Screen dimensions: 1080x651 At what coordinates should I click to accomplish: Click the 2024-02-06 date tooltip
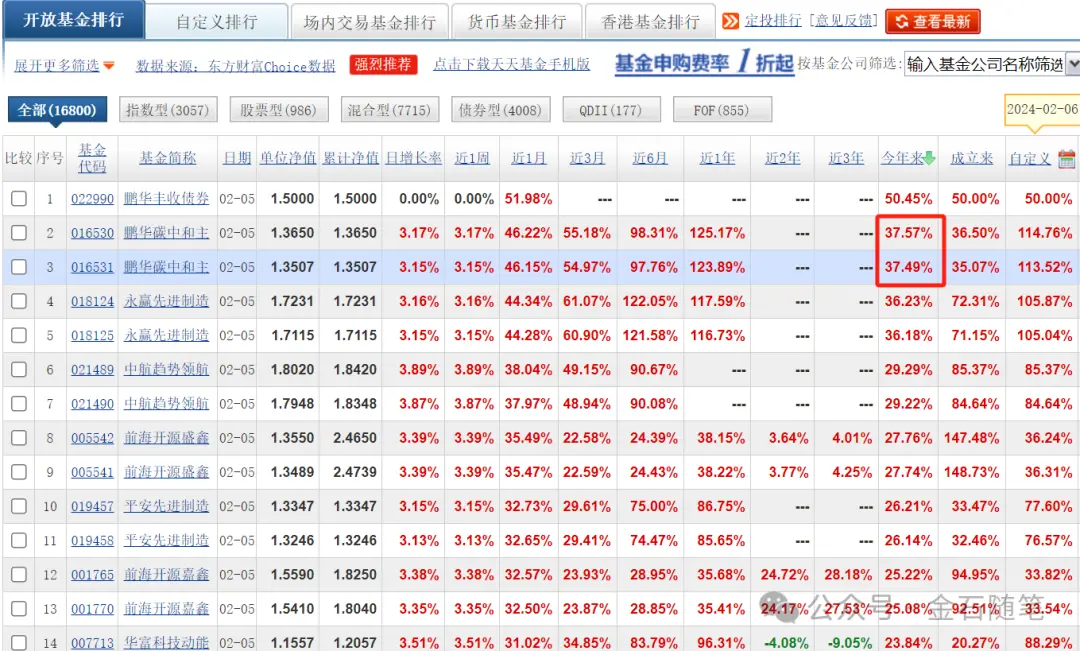pyautogui.click(x=1042, y=110)
